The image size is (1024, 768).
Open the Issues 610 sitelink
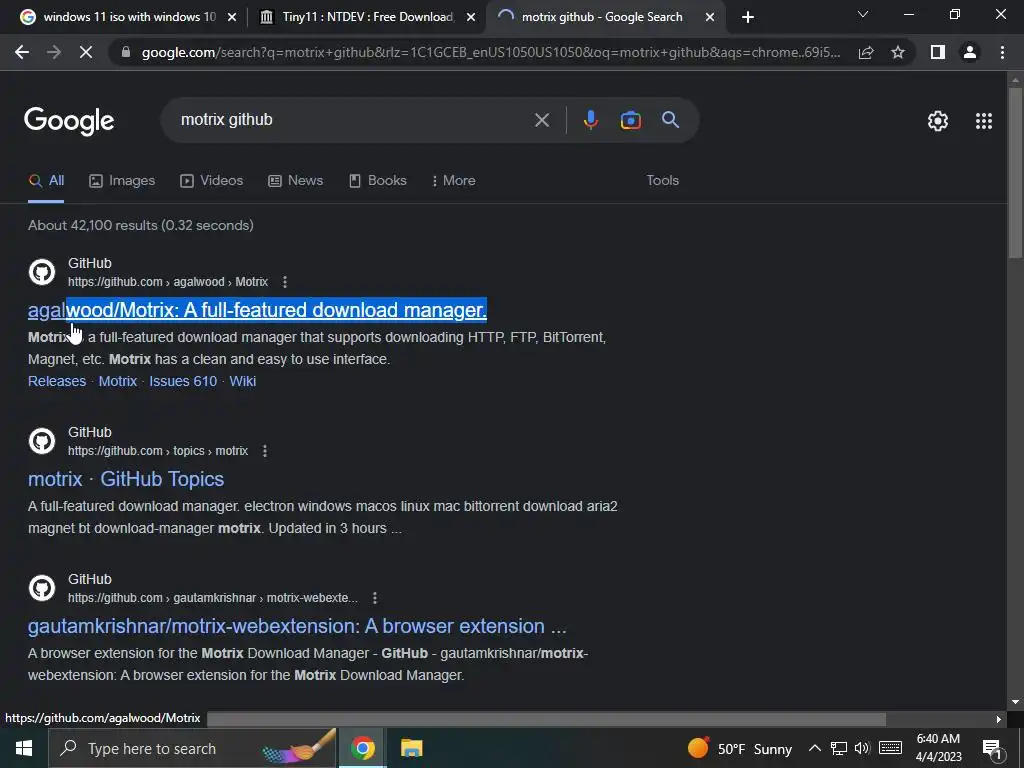[183, 381]
